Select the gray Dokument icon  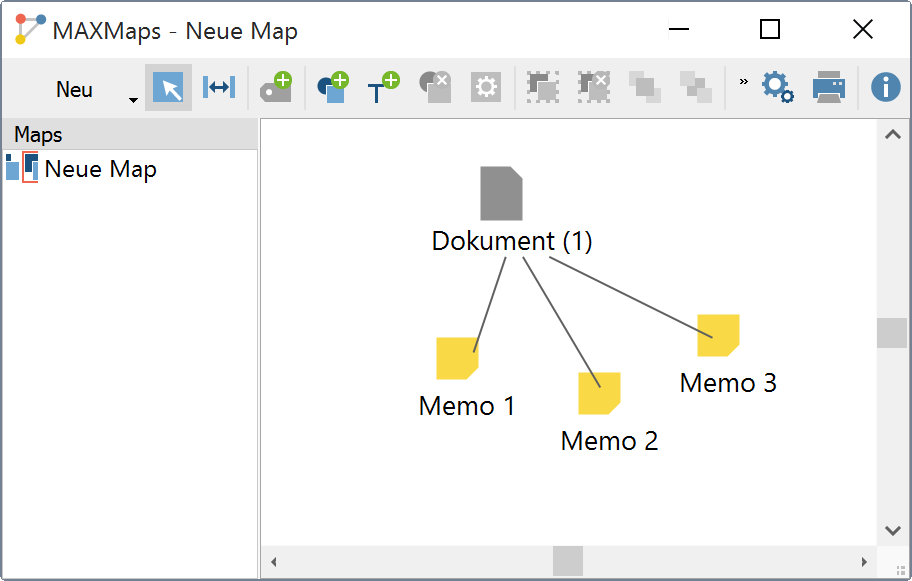pos(501,194)
